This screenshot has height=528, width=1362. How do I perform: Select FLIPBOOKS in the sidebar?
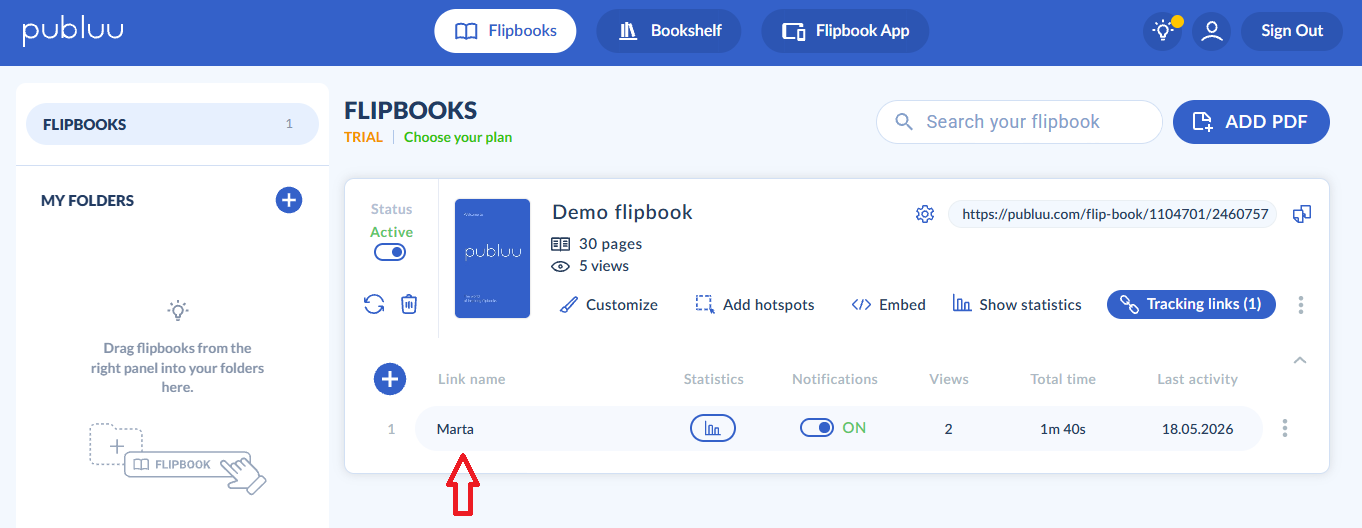pyautogui.click(x=172, y=125)
